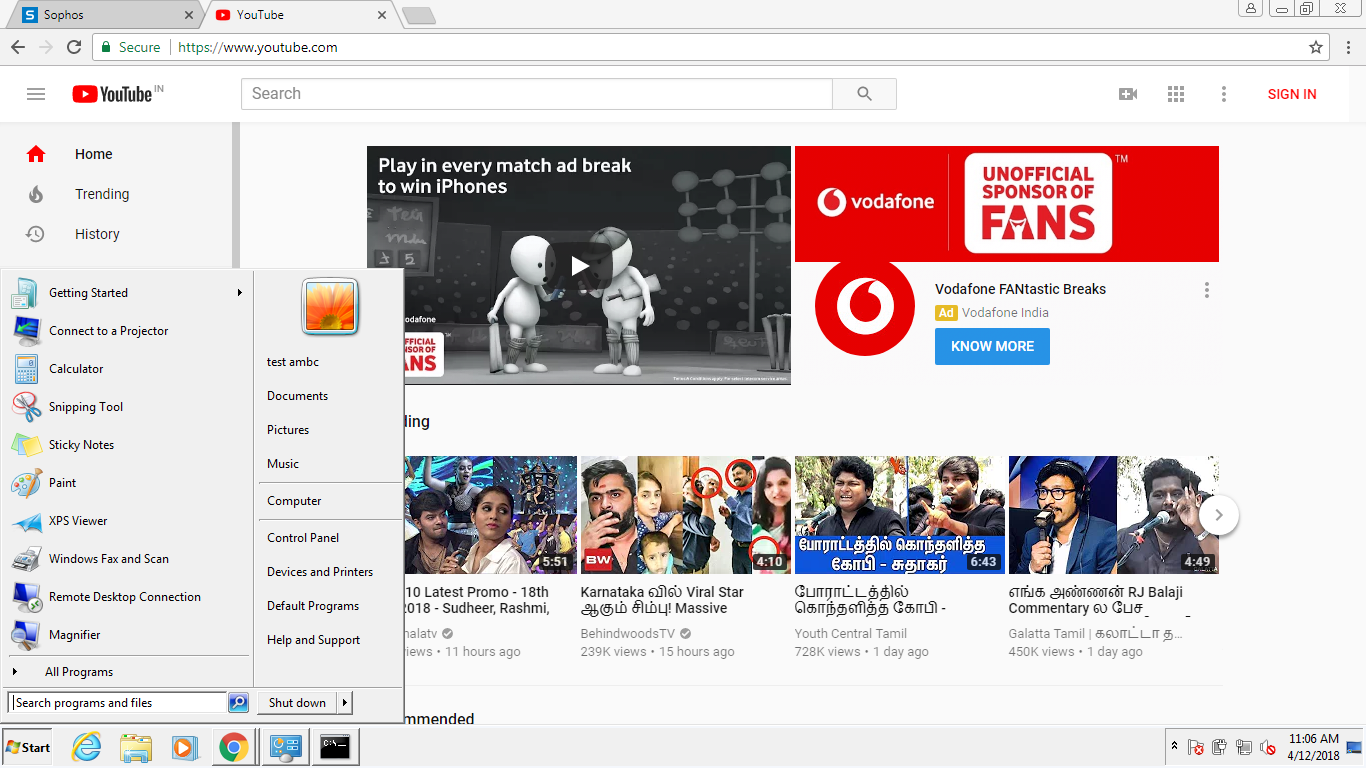
Task: Open a new Chrome tab
Action: tap(418, 15)
